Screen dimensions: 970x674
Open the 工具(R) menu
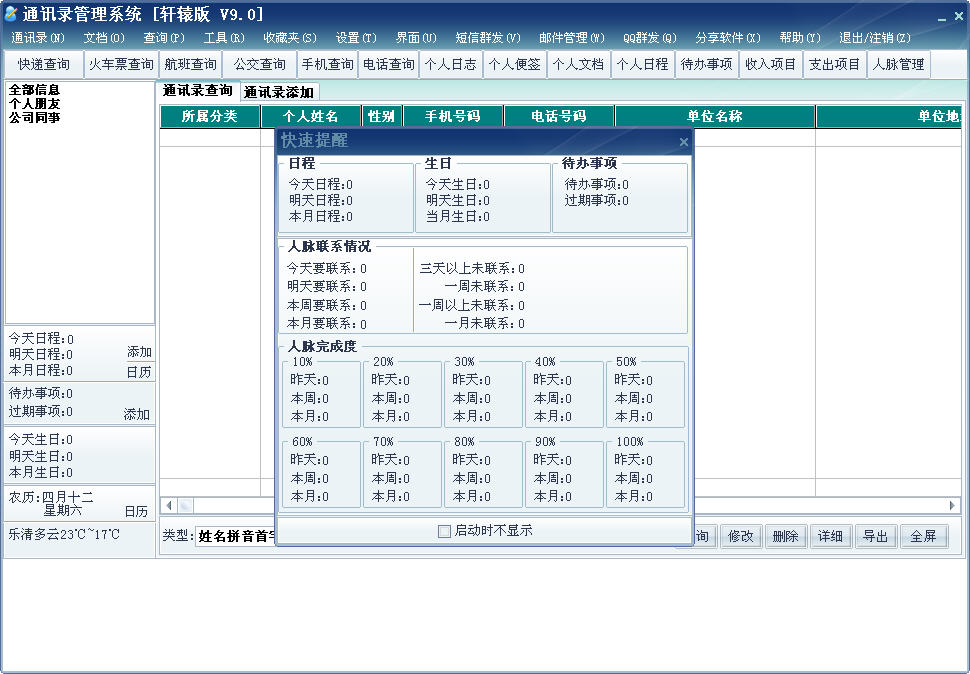point(224,38)
